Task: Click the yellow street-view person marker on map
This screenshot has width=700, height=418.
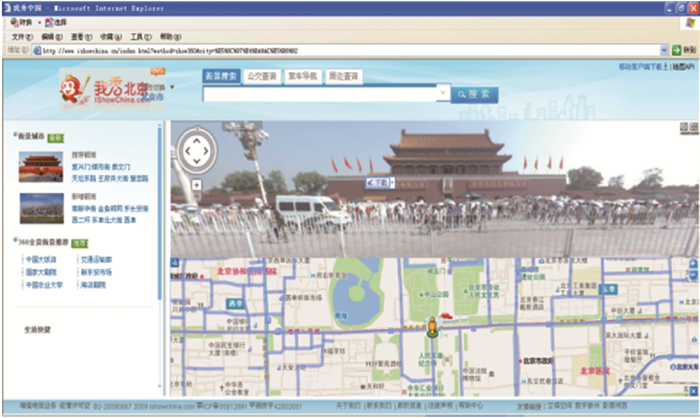Action: click(432, 326)
